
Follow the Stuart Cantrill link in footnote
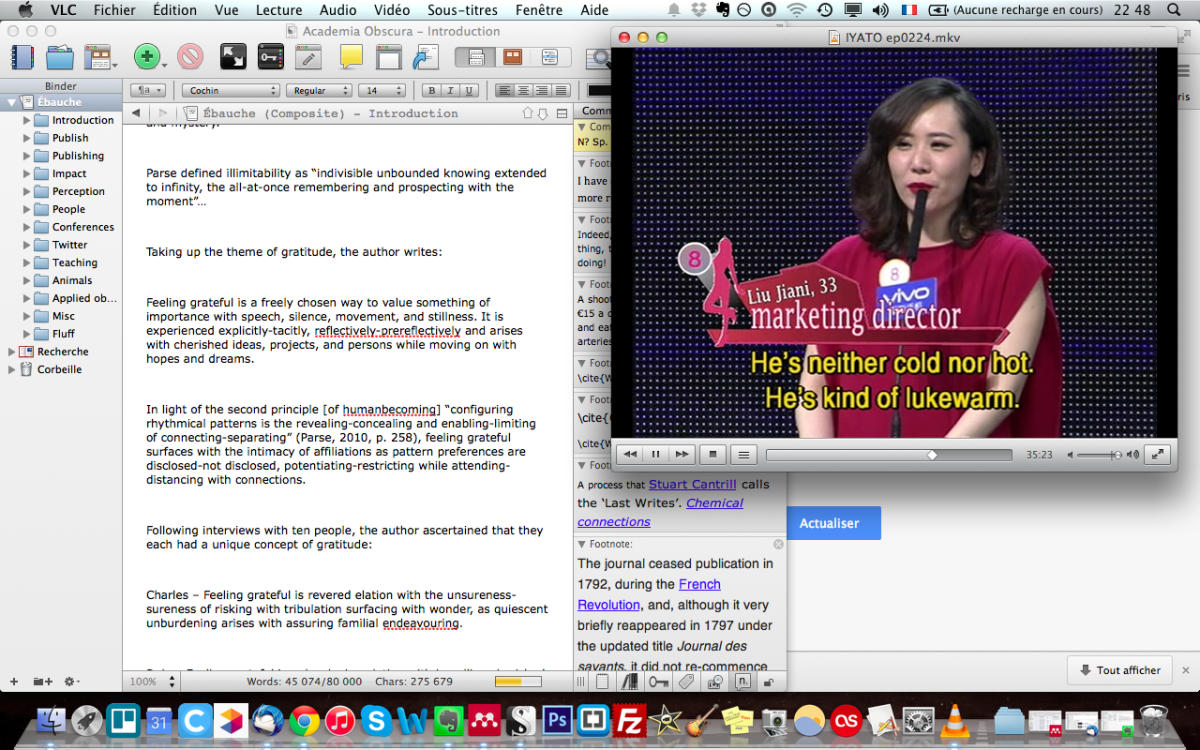pos(692,484)
